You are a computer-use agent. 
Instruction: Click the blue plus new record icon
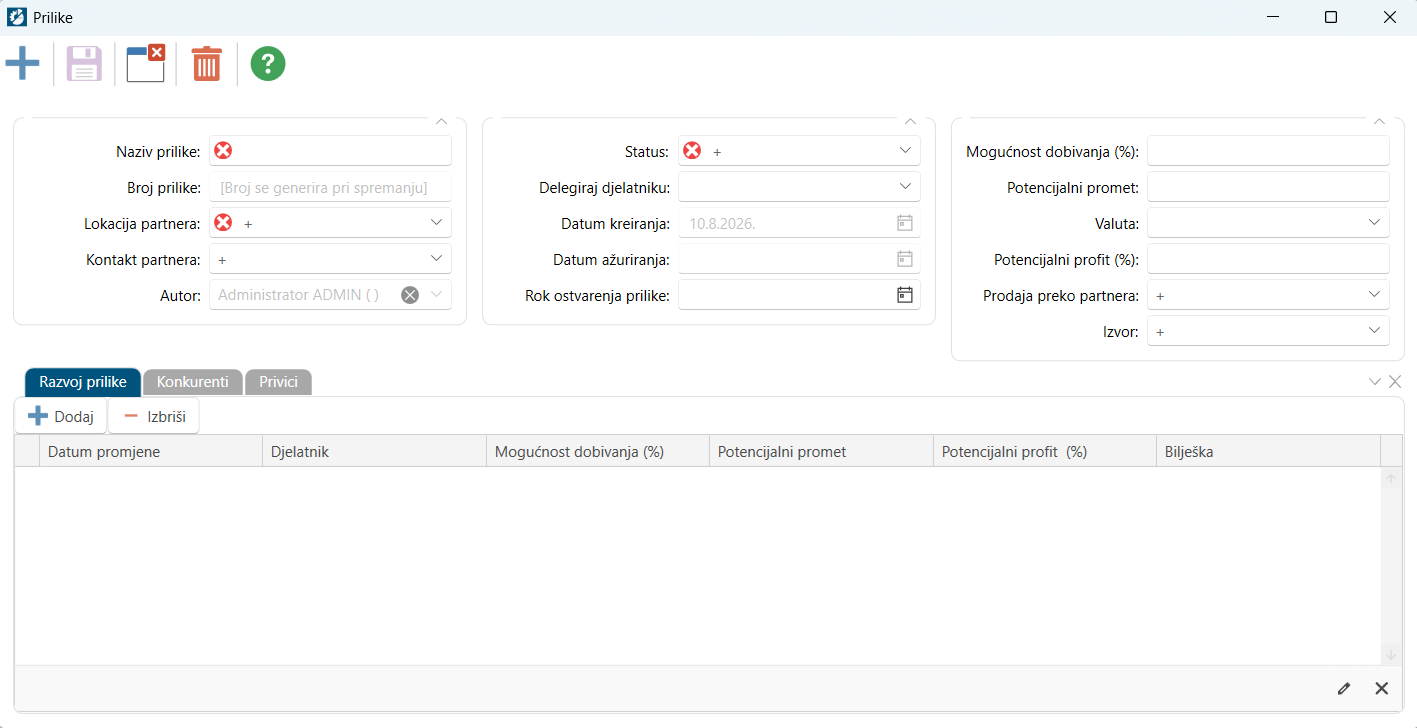pos(22,64)
